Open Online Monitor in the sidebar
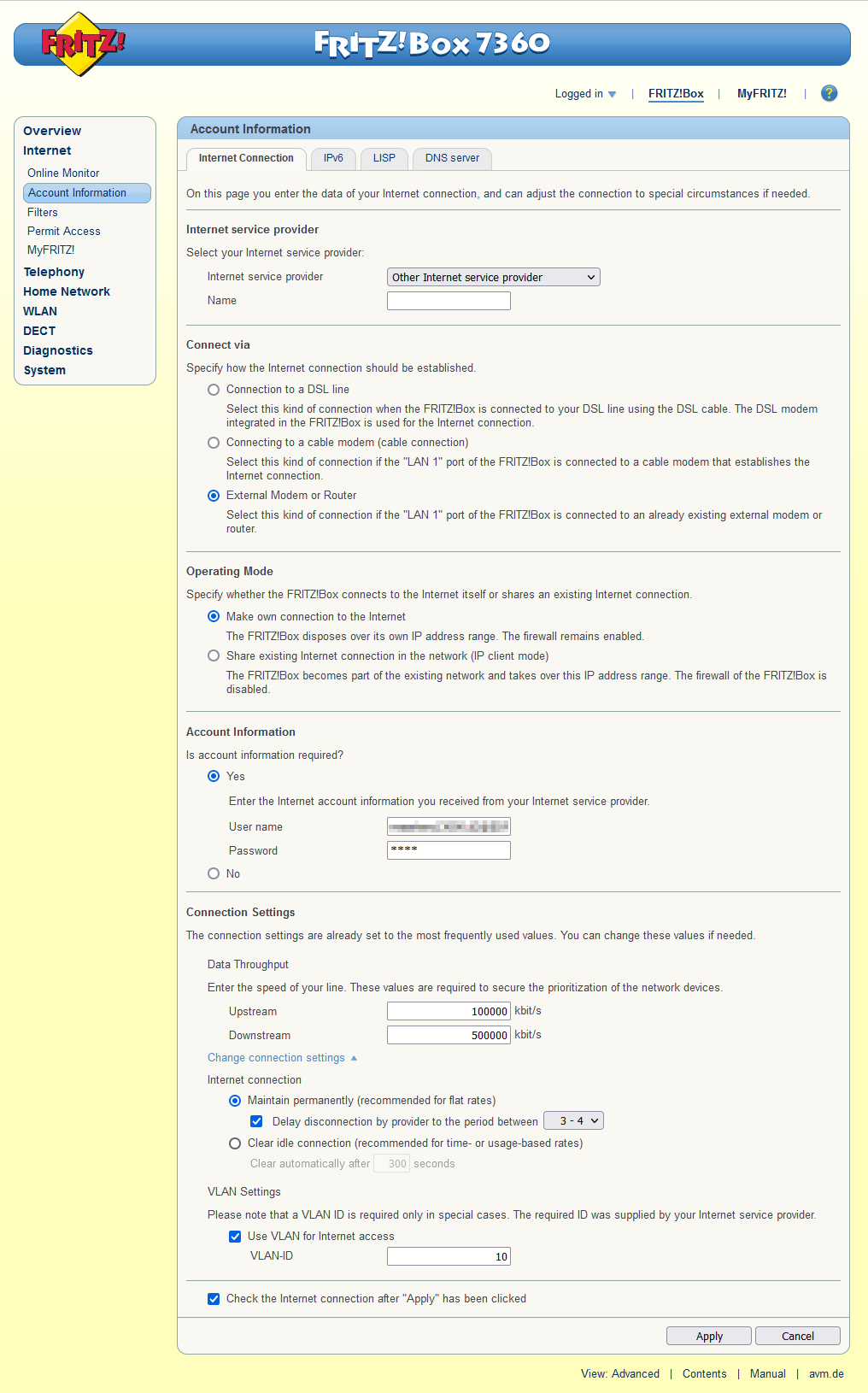Screen dimensions: 868x1393 [63, 173]
